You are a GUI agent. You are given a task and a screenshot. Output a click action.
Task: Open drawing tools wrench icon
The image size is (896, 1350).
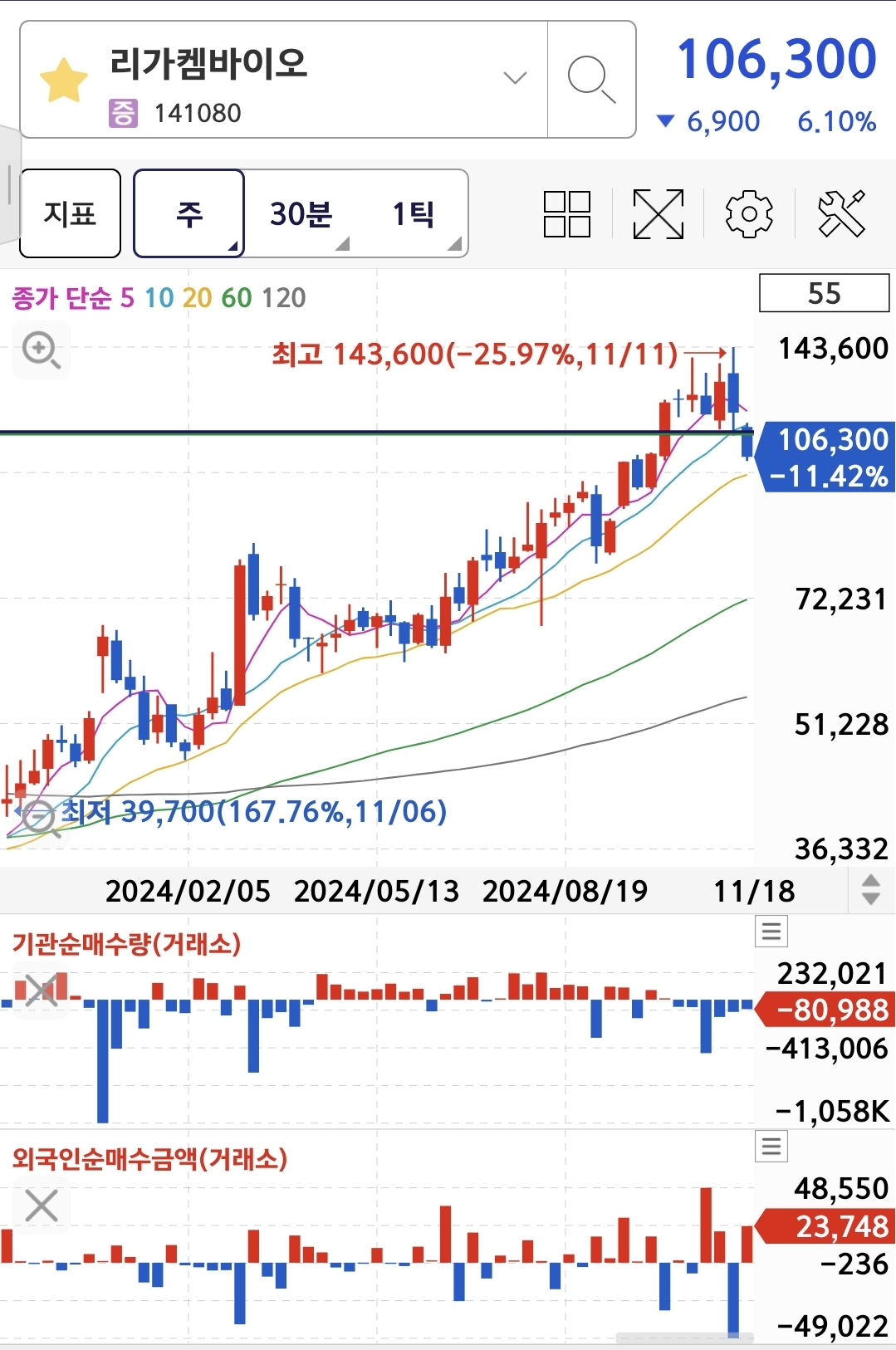(841, 214)
